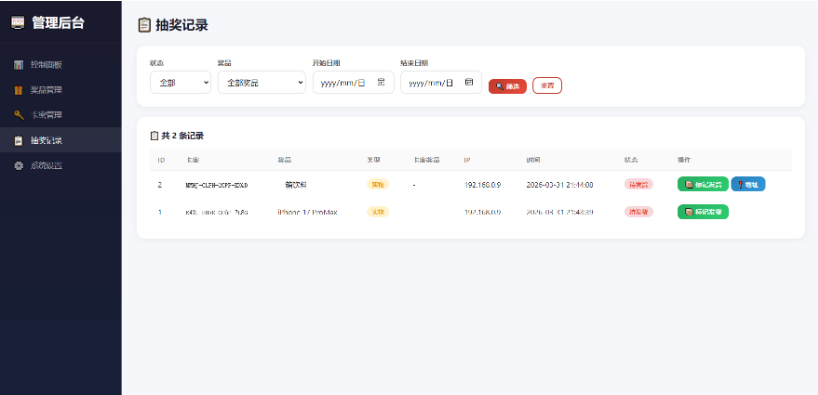
Task: Click the ID column header
Action: pos(161,160)
